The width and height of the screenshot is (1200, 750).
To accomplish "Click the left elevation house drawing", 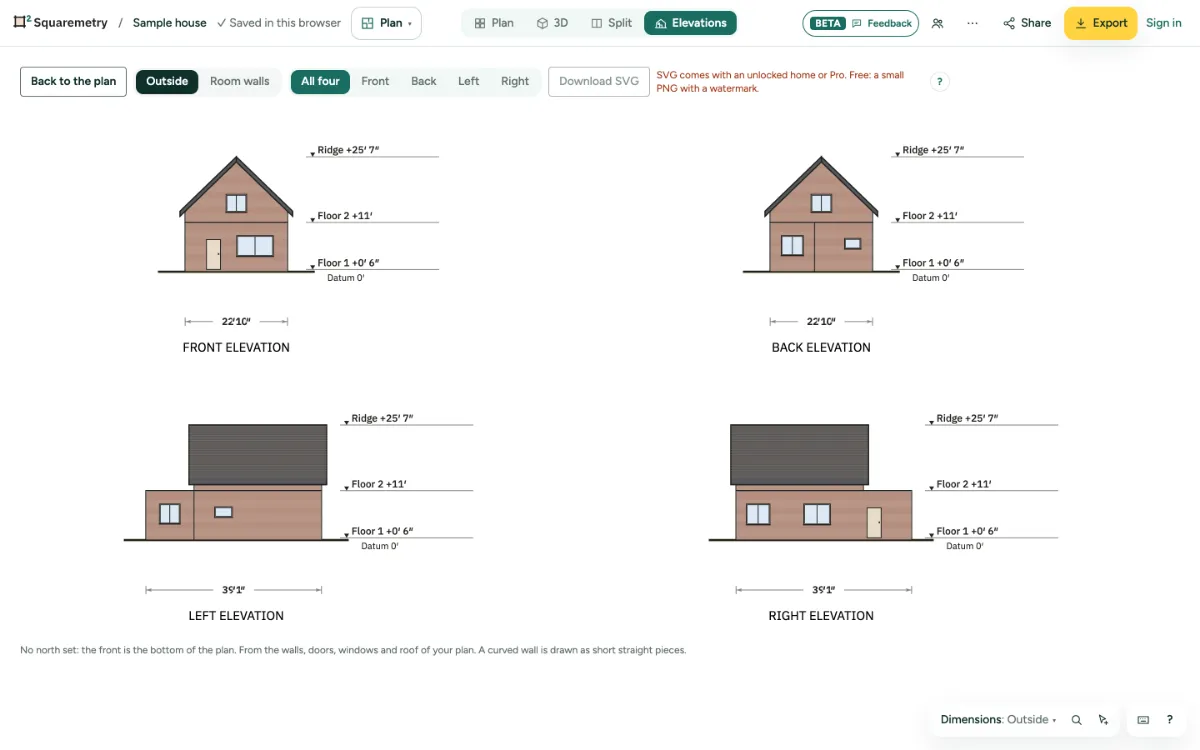I will click(x=235, y=482).
